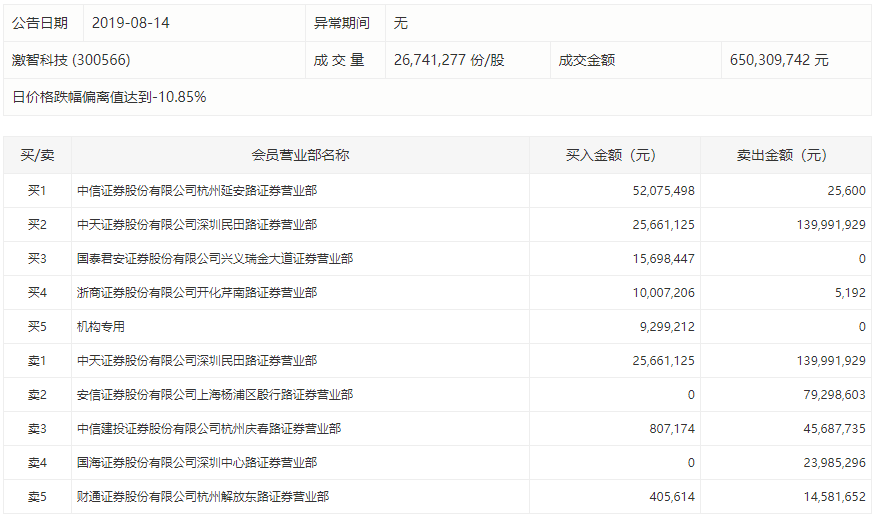The height and width of the screenshot is (519, 876).
Task: Select 139,991,929 in the 买2 row
Action: (831, 225)
